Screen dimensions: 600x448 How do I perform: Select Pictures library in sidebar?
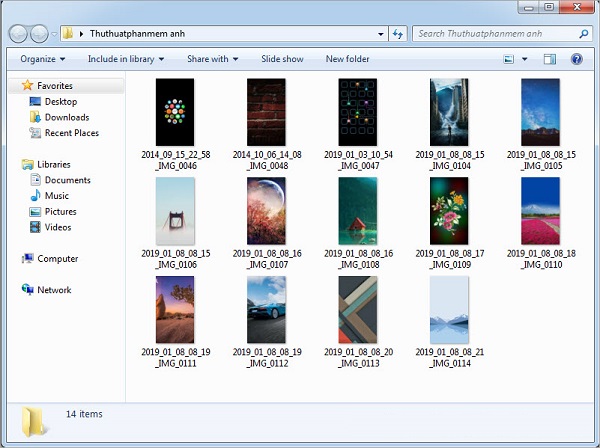coord(60,212)
